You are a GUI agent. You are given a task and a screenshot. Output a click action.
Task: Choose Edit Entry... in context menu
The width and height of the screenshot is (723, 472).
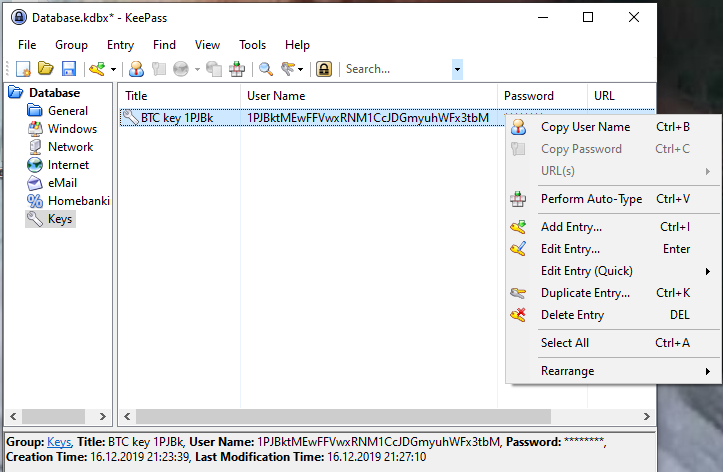click(613, 249)
